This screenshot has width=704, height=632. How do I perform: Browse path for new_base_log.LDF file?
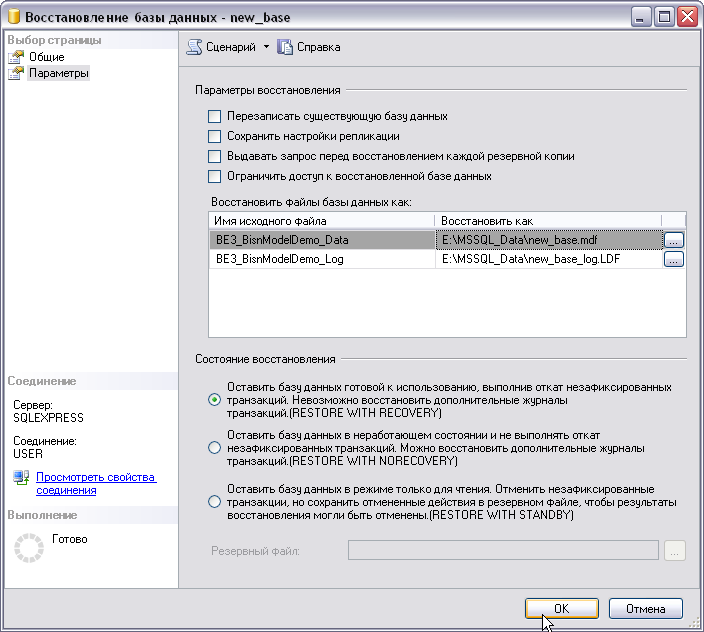(x=674, y=259)
